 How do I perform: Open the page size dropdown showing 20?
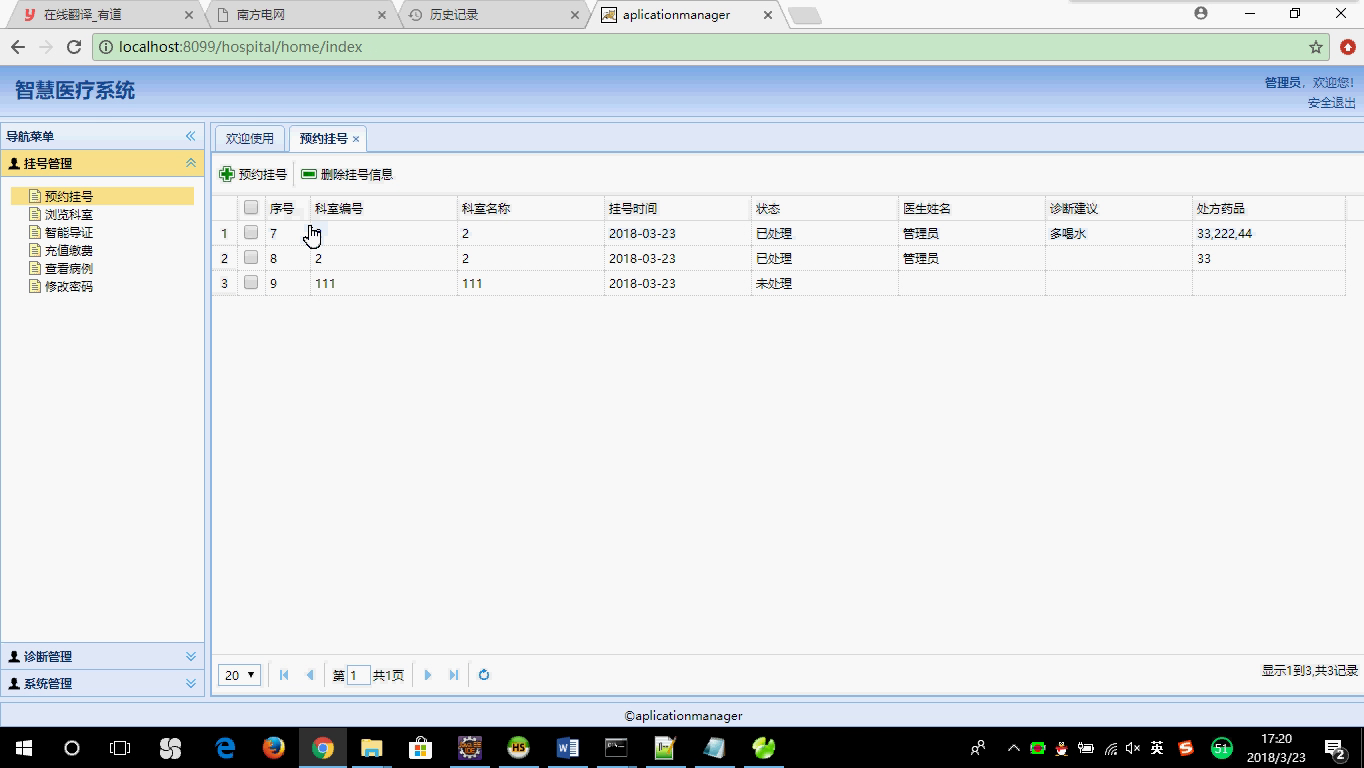tap(239, 675)
